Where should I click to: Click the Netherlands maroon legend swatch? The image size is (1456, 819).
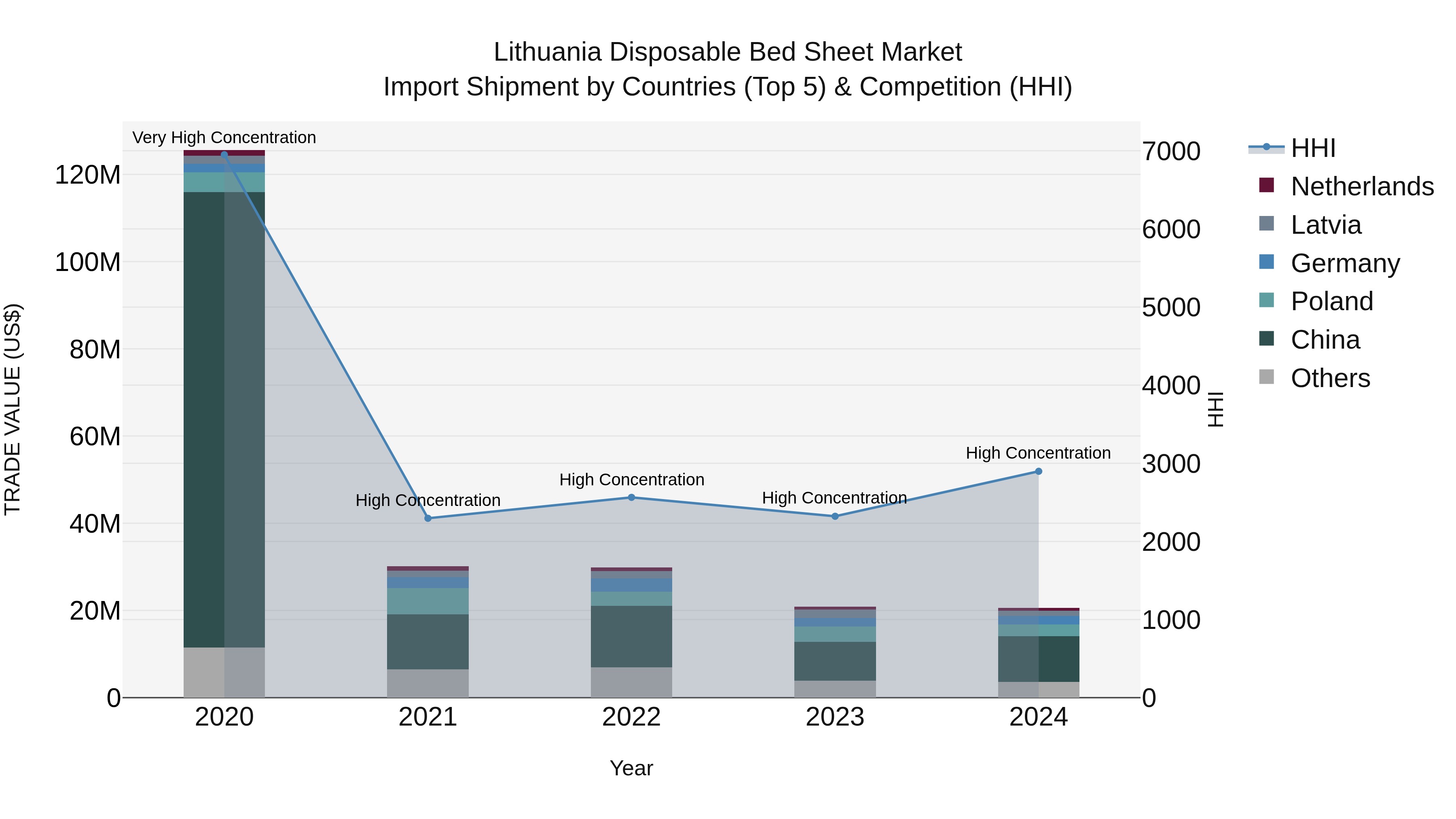point(1267,185)
